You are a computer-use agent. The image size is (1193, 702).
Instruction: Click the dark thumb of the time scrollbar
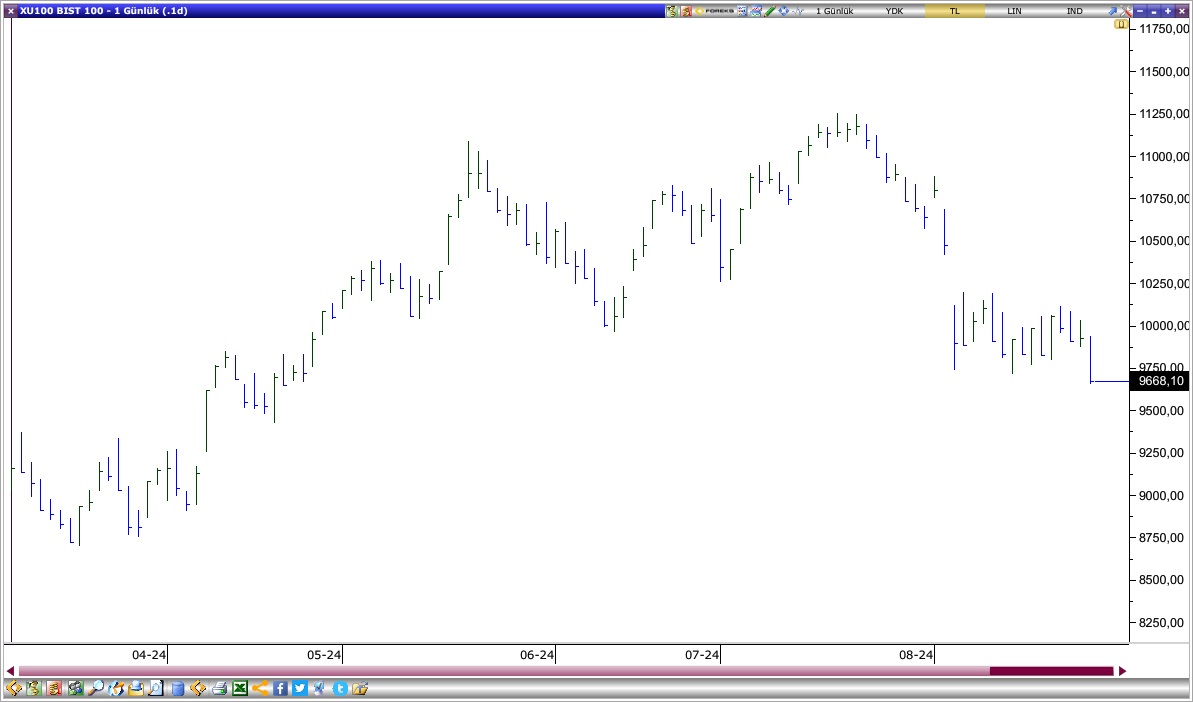point(1050,671)
